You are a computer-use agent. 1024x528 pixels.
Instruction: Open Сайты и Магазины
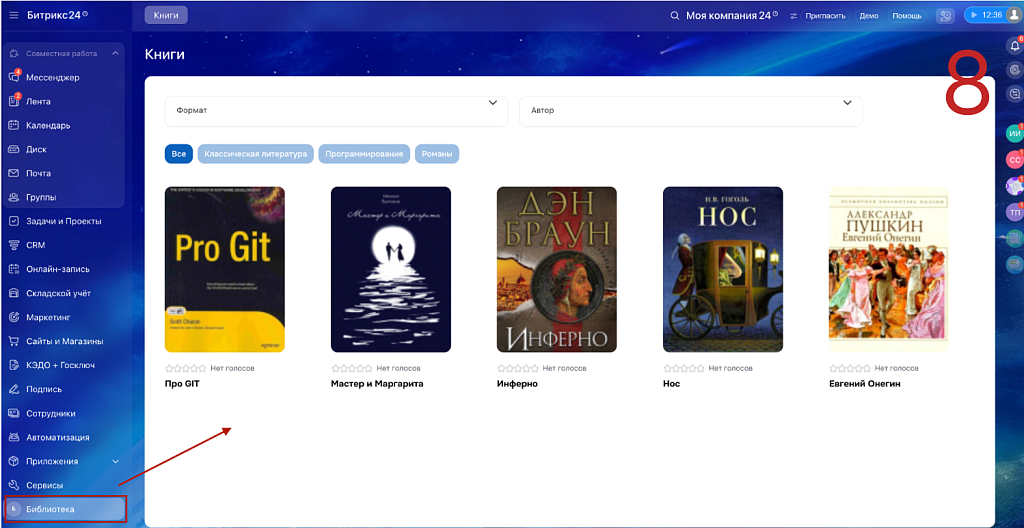point(64,341)
